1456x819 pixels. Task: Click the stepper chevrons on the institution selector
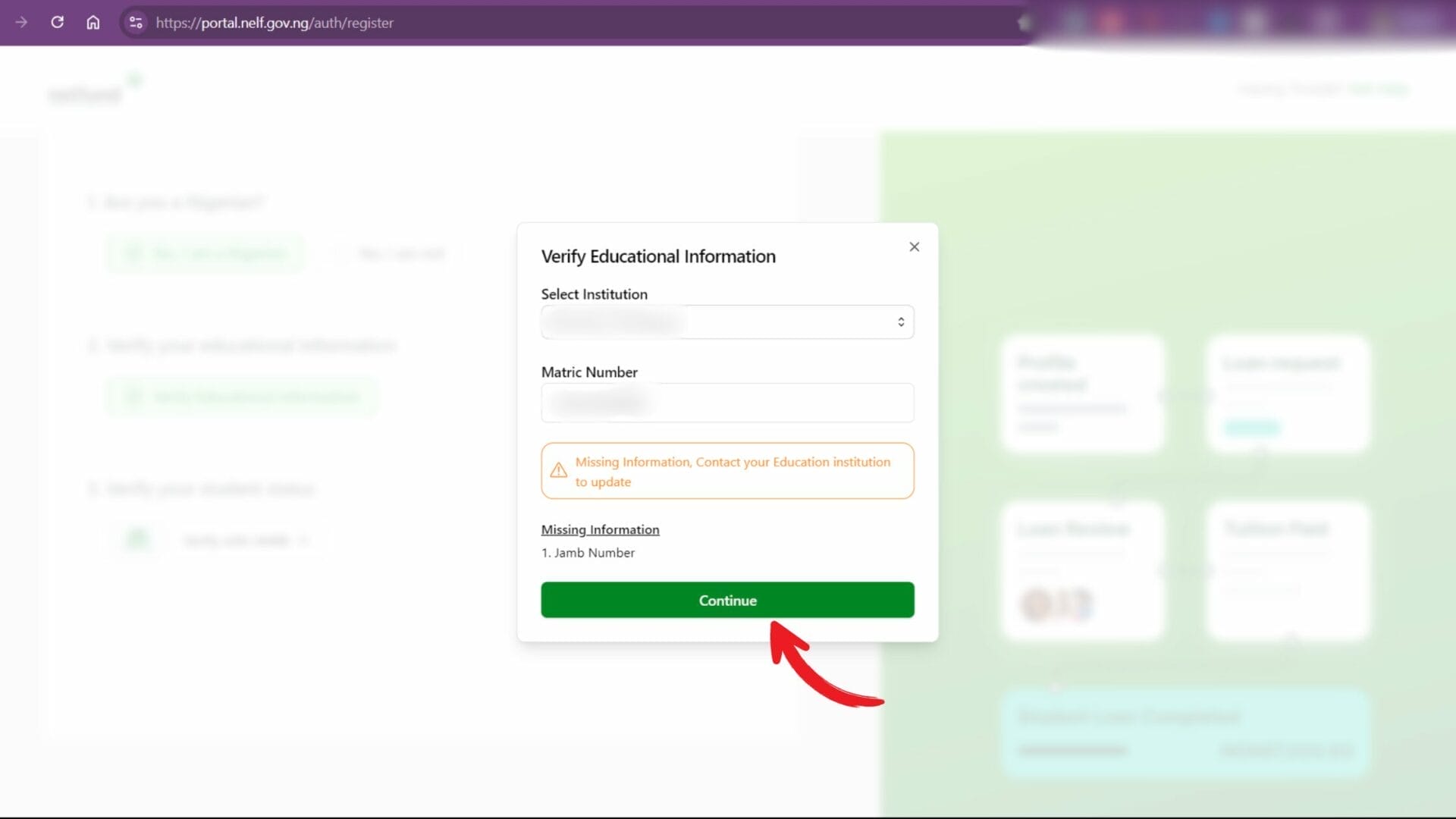point(901,322)
